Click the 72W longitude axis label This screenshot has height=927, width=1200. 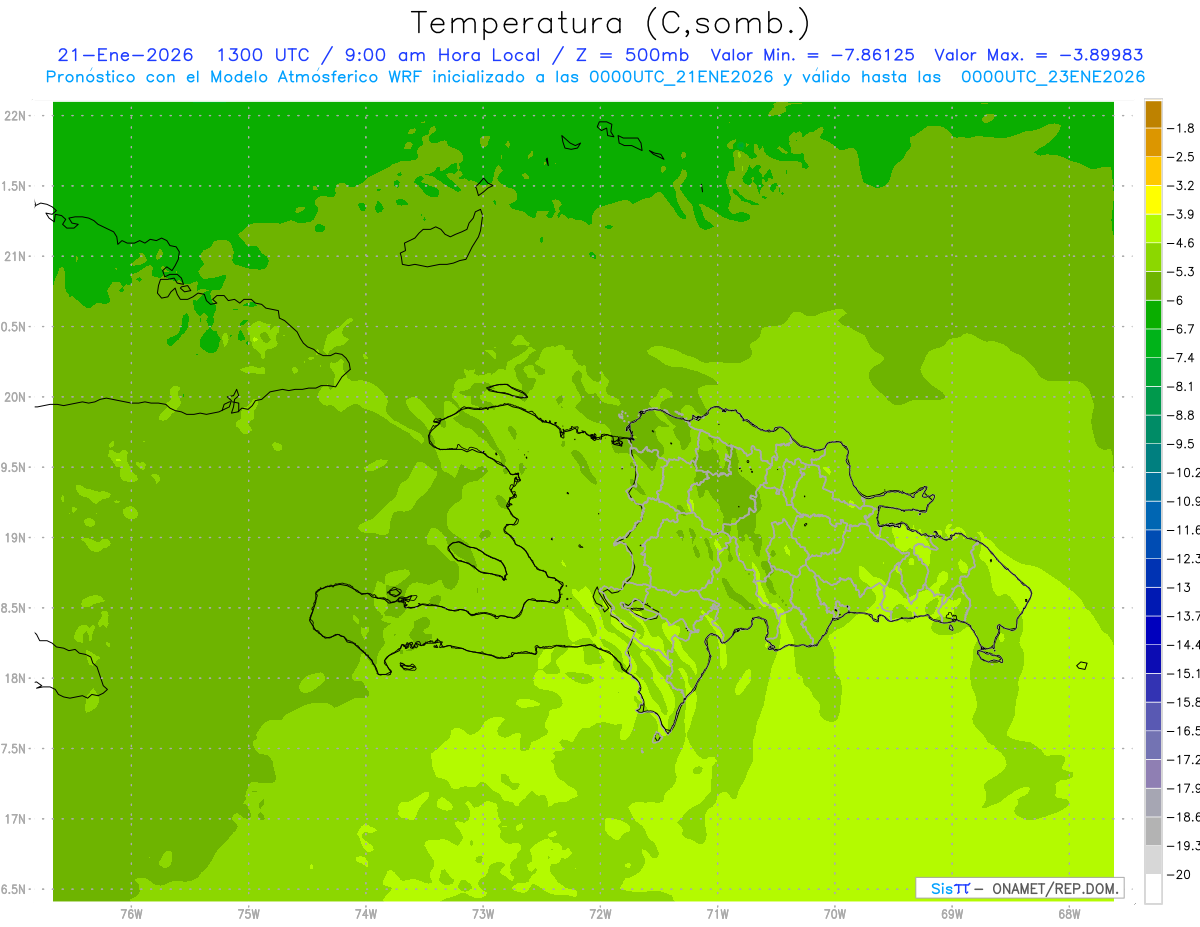tap(600, 913)
